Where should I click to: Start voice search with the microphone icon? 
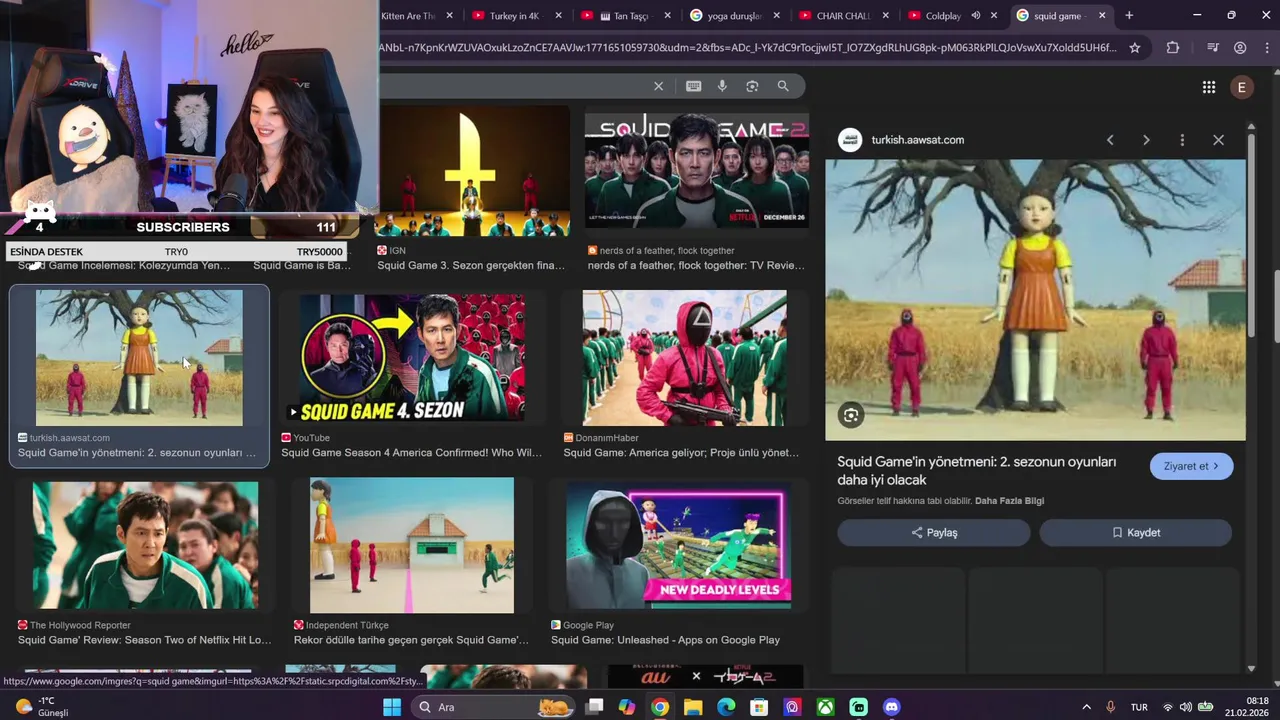722,86
